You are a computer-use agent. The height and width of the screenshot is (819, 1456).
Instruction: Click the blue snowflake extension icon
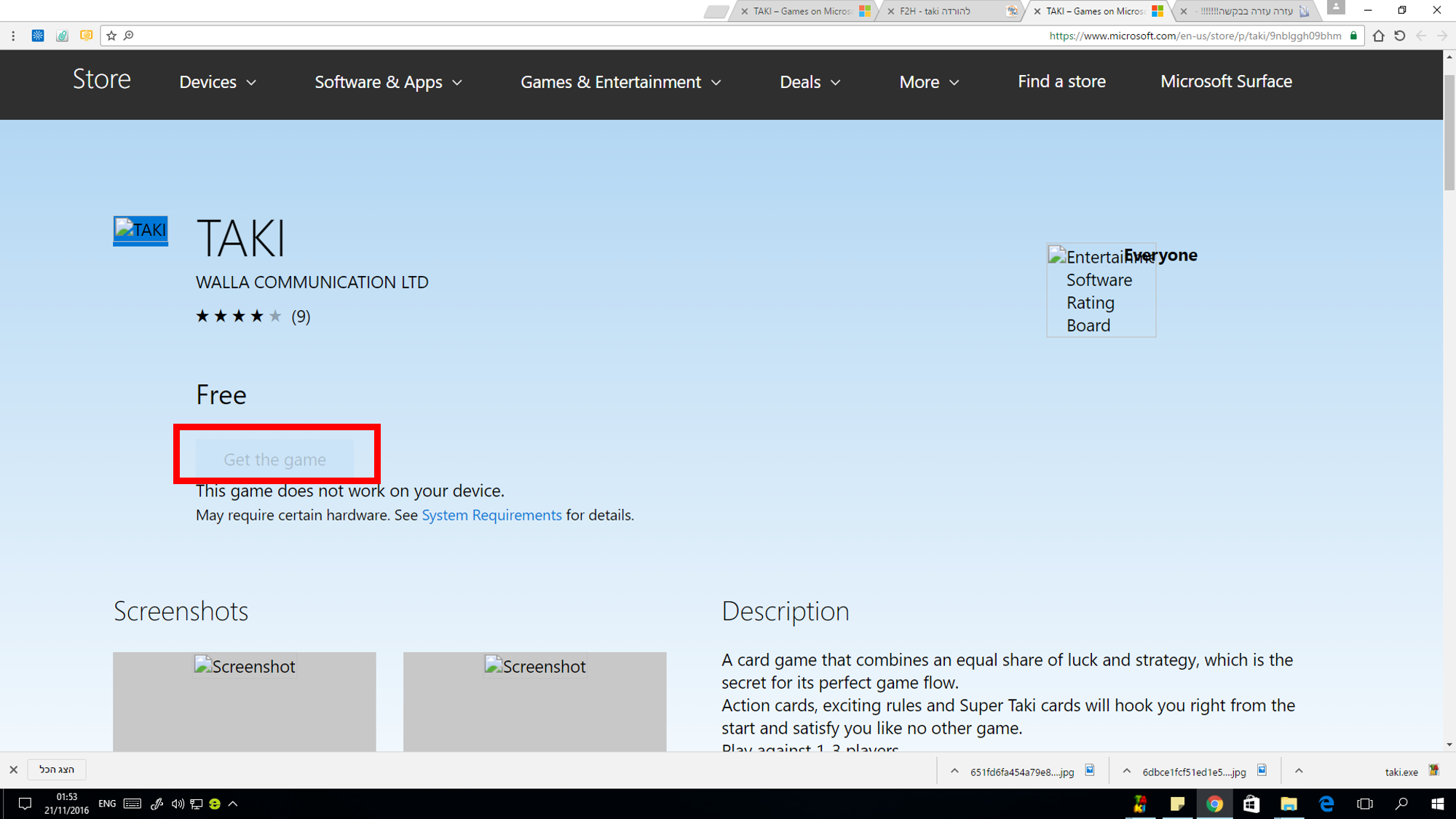(x=38, y=36)
